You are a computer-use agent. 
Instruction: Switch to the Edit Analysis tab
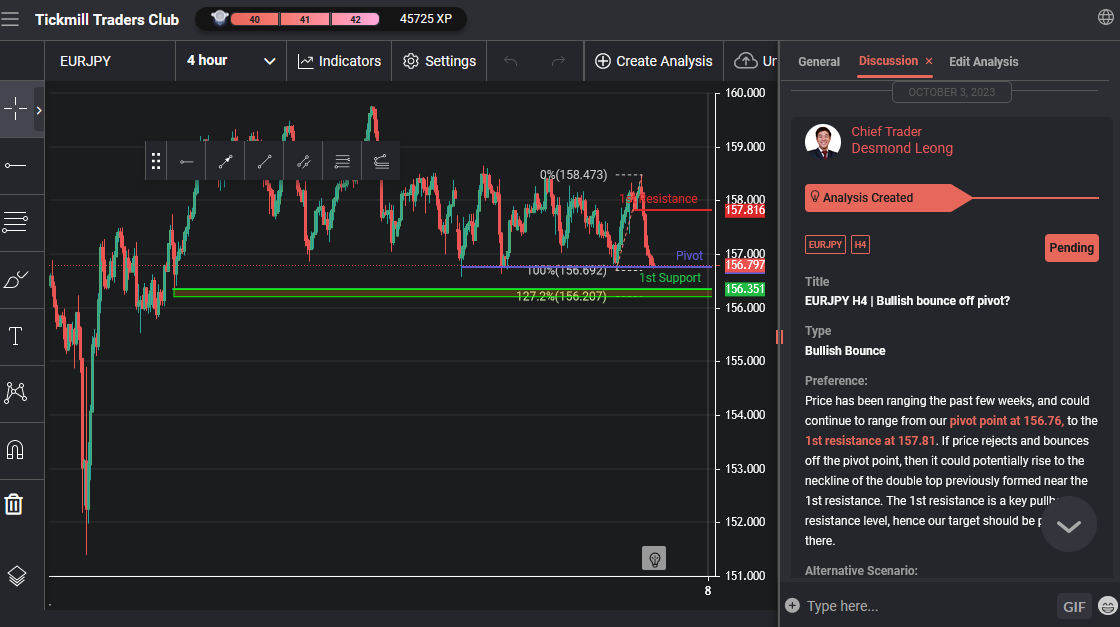[x=984, y=61]
